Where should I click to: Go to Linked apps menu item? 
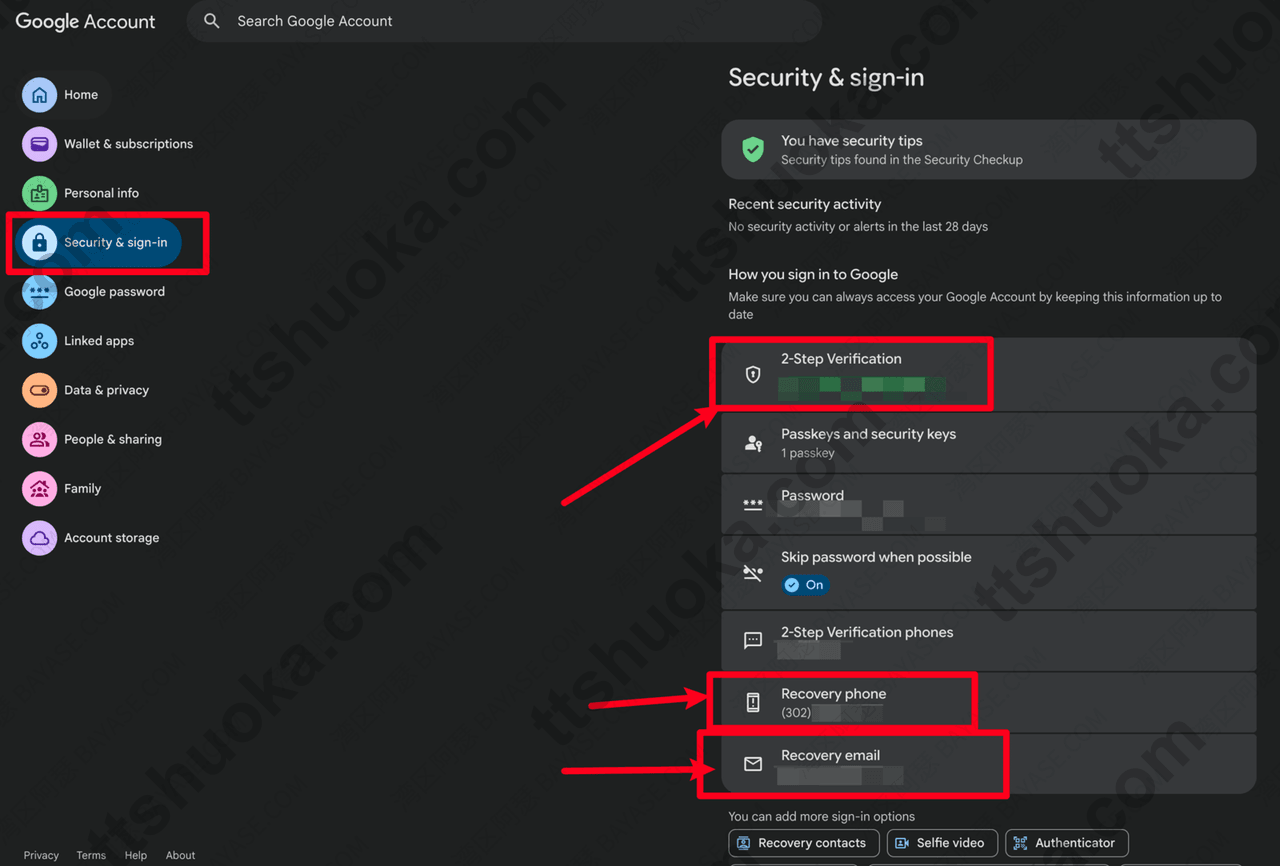(x=98, y=341)
